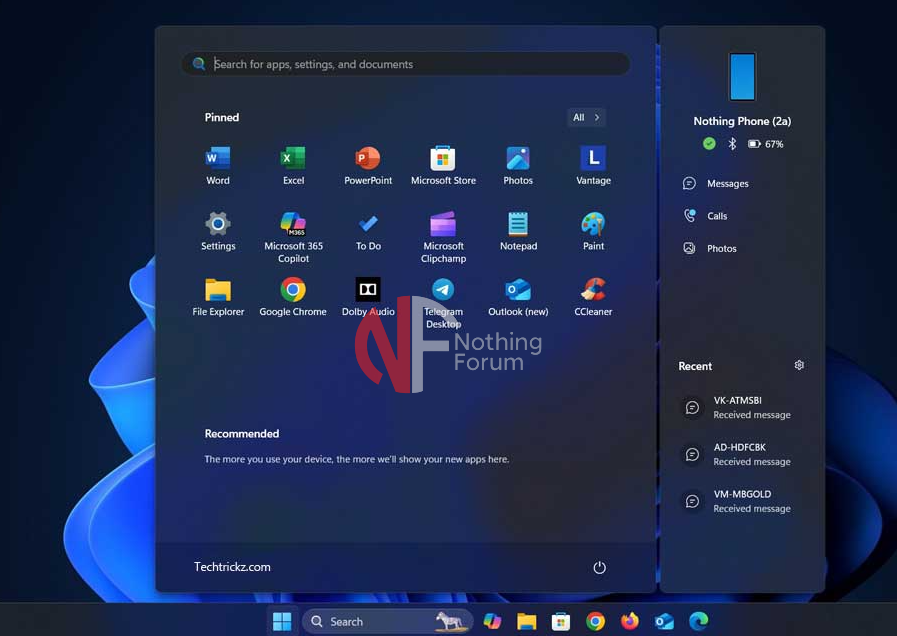
Task: Launch the Vantage app
Action: 593,165
